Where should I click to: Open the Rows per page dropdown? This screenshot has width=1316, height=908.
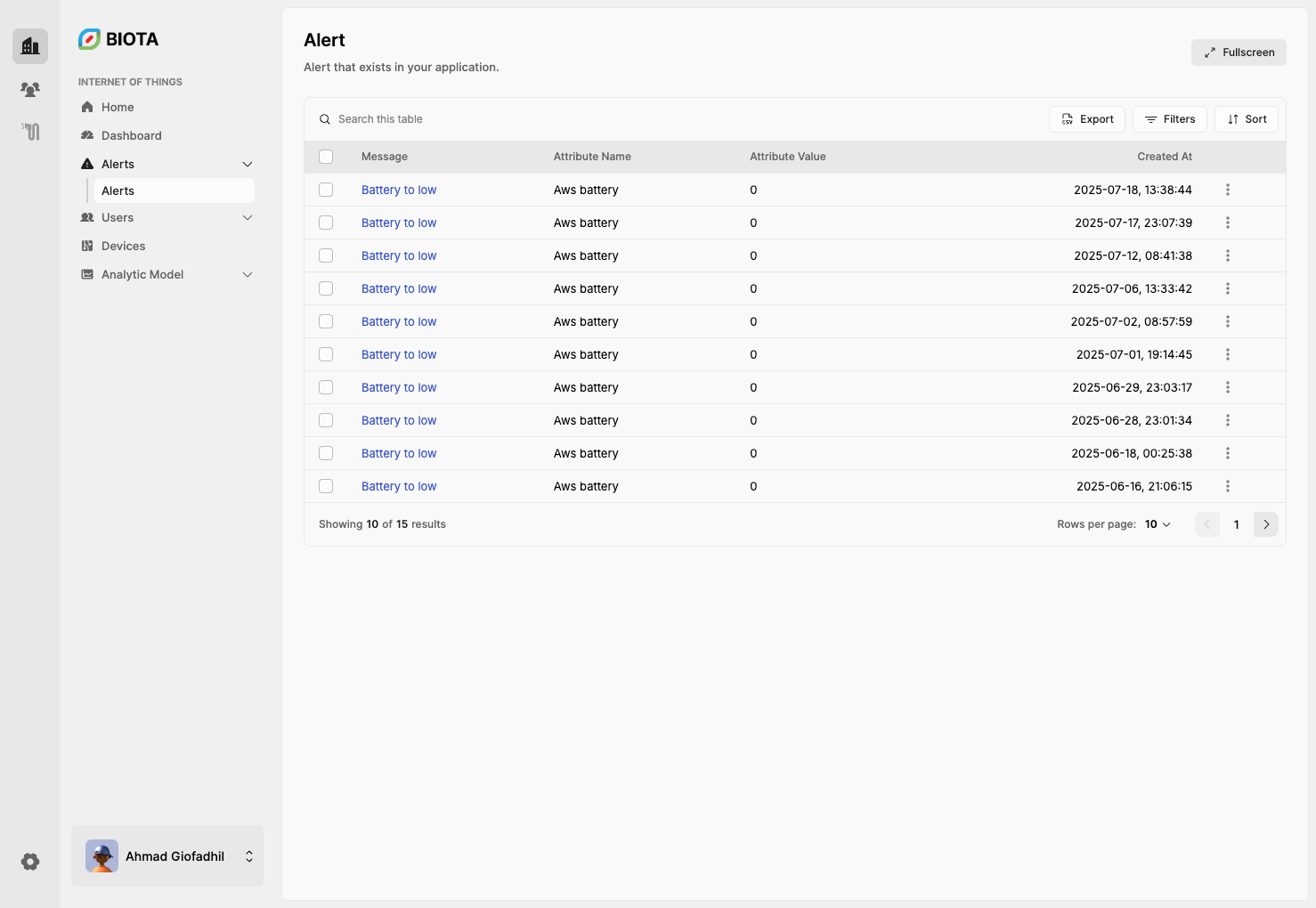1158,524
